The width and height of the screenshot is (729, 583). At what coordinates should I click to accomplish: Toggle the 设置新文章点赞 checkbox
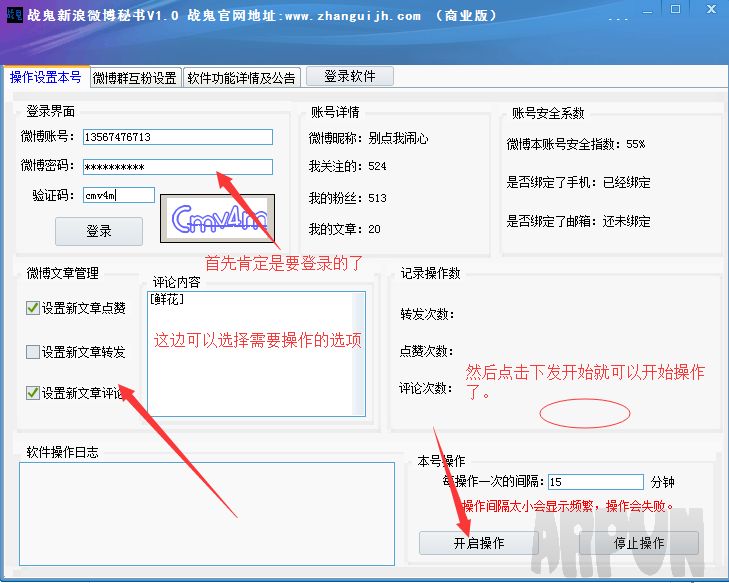(x=33, y=308)
